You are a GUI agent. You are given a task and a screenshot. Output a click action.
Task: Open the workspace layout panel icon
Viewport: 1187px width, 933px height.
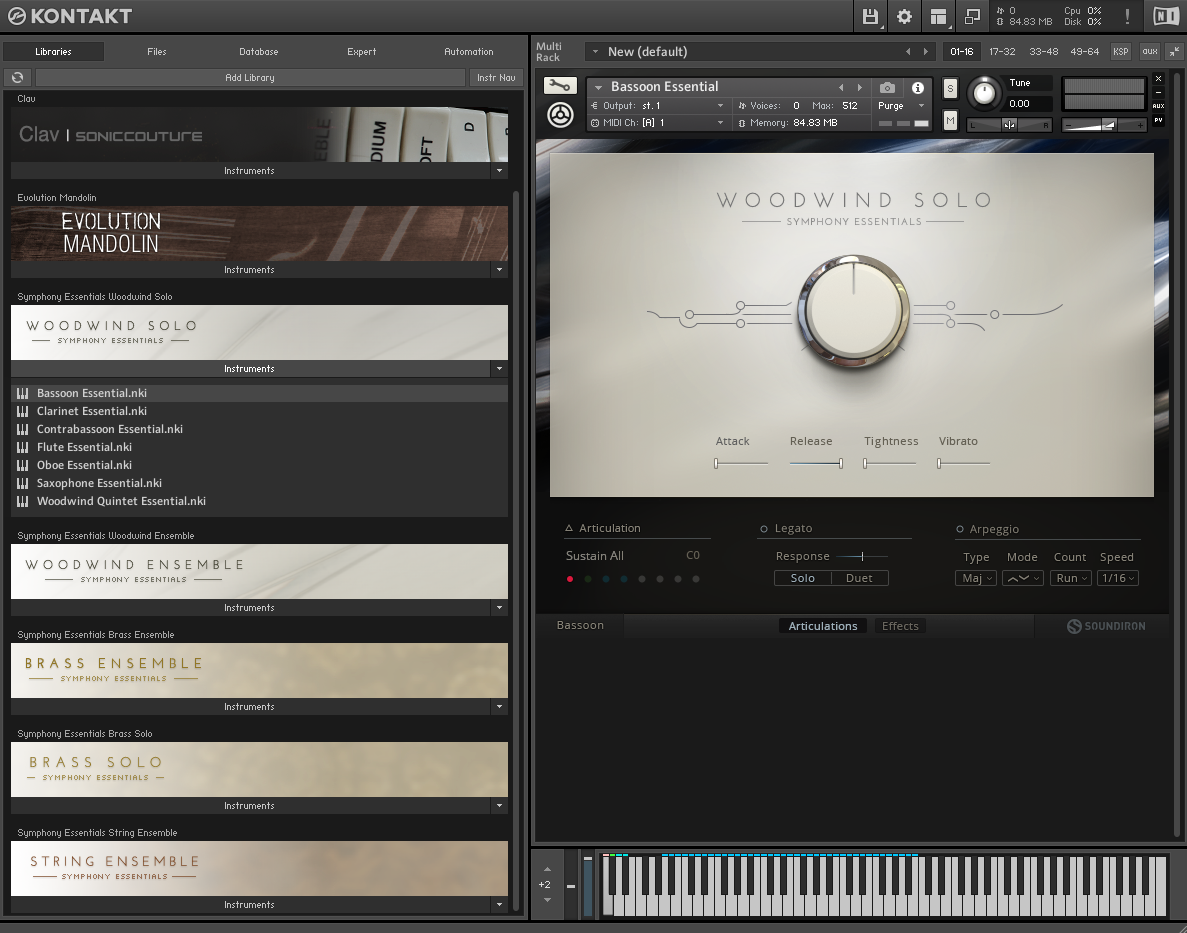[938, 16]
